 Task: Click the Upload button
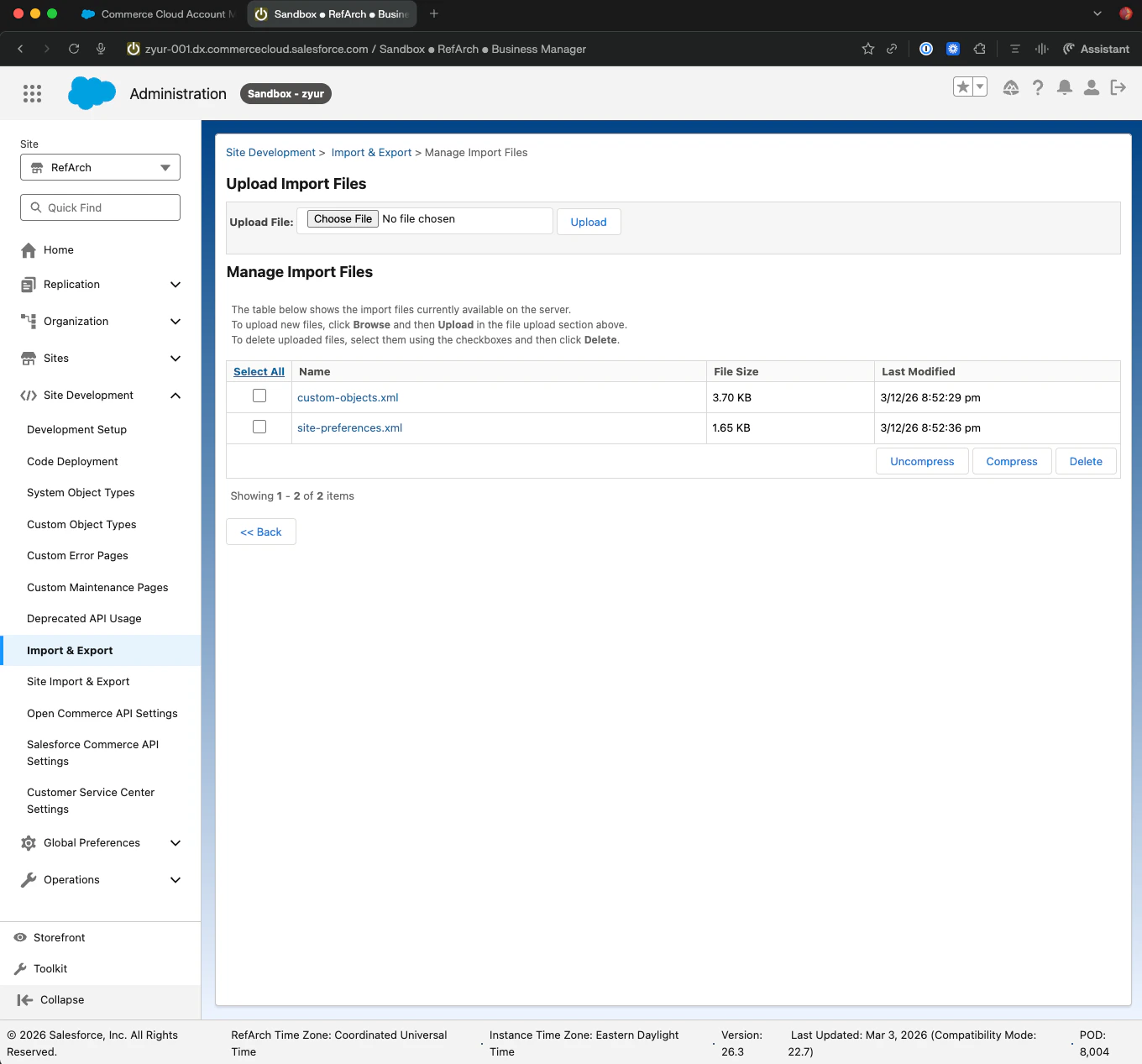pos(589,222)
